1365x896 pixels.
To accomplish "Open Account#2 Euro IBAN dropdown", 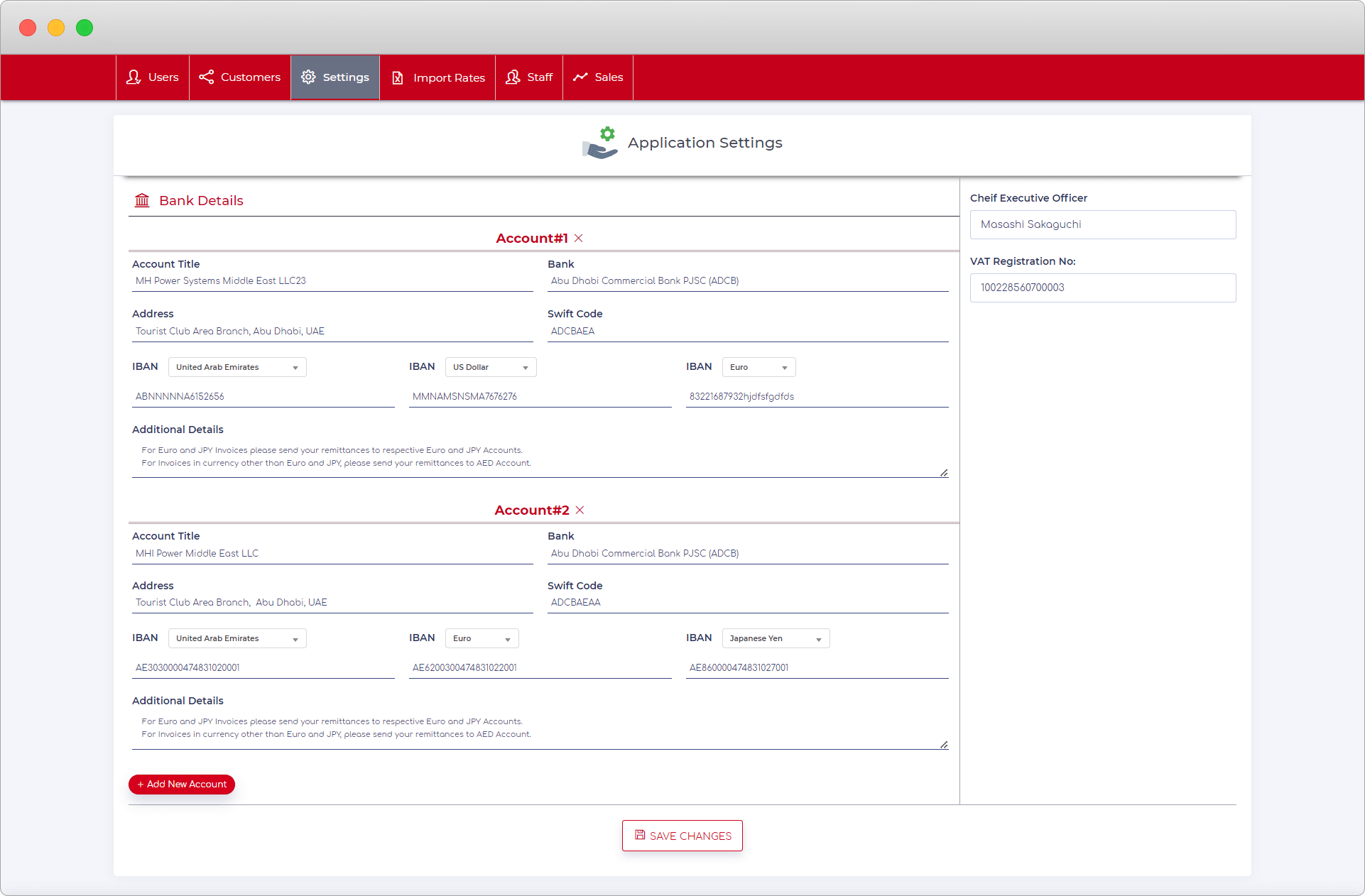I will (482, 638).
